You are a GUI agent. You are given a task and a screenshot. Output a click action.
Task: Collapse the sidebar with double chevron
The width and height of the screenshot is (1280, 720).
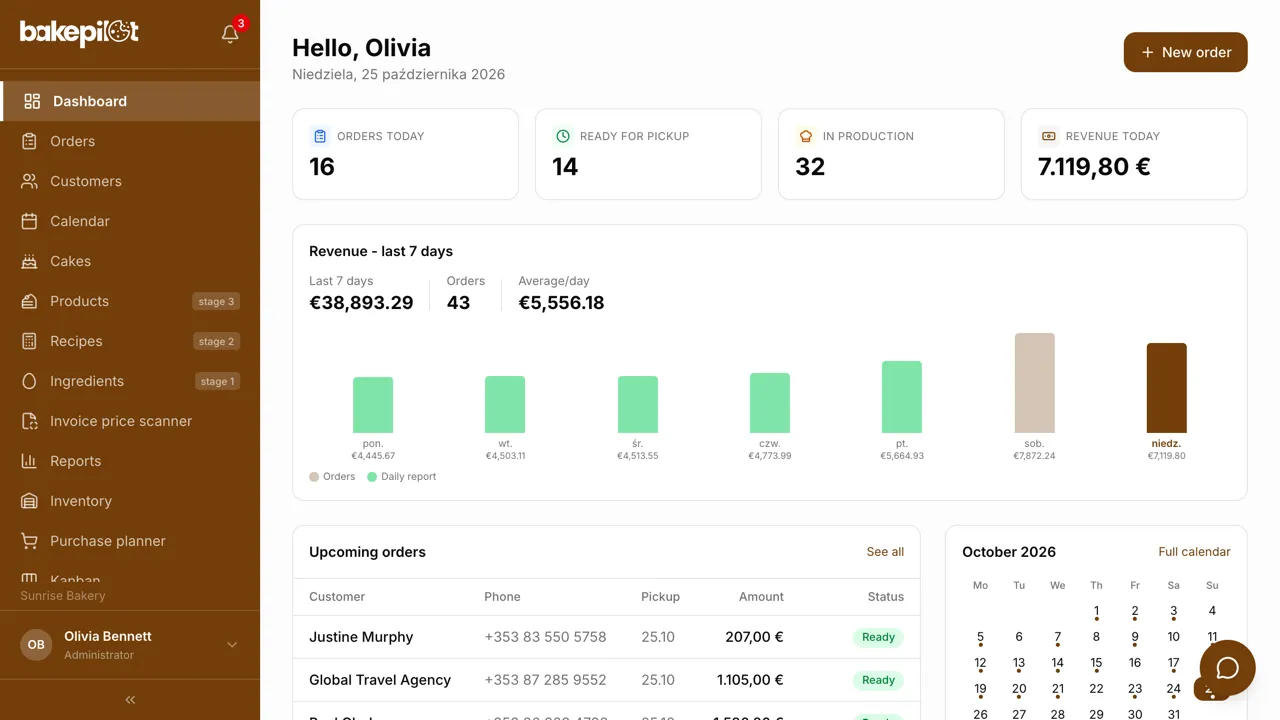coord(130,700)
